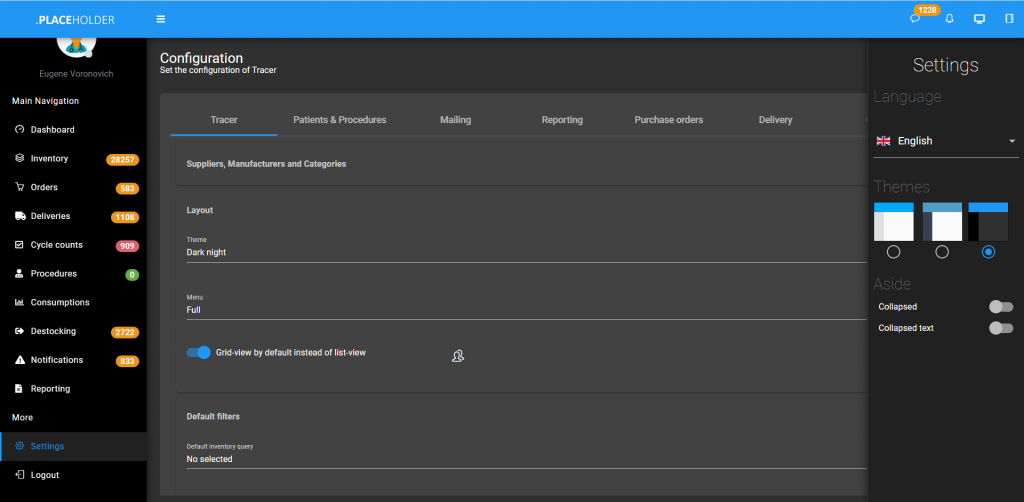Click the hamburger menu icon in header
1024x502 pixels.
point(161,19)
